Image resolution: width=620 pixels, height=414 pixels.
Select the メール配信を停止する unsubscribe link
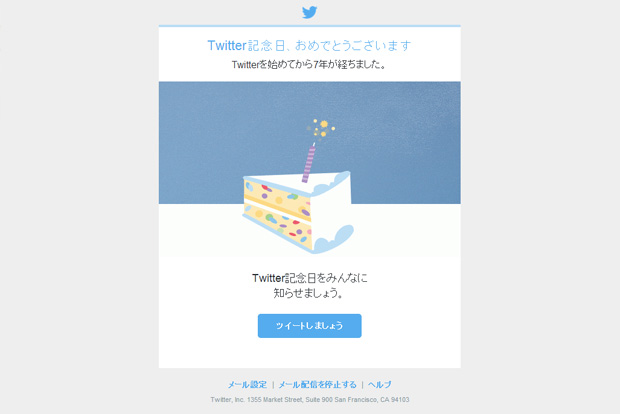coord(318,384)
